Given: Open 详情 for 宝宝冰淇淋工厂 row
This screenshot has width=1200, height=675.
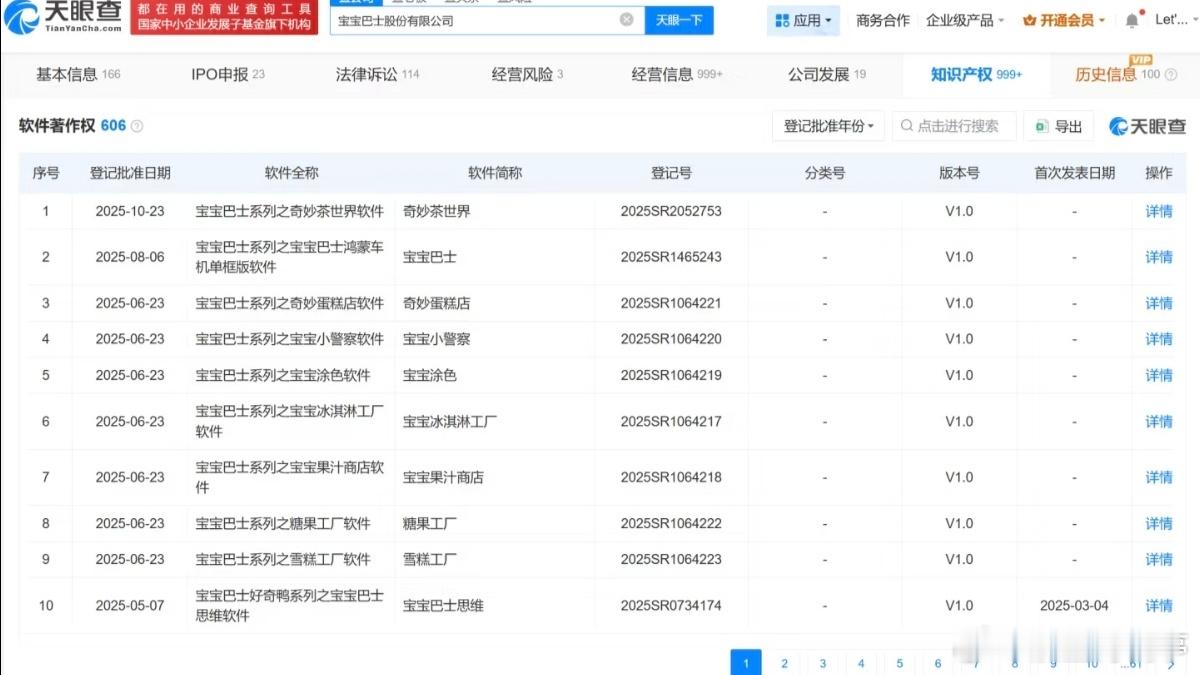Looking at the screenshot, I should [1159, 421].
